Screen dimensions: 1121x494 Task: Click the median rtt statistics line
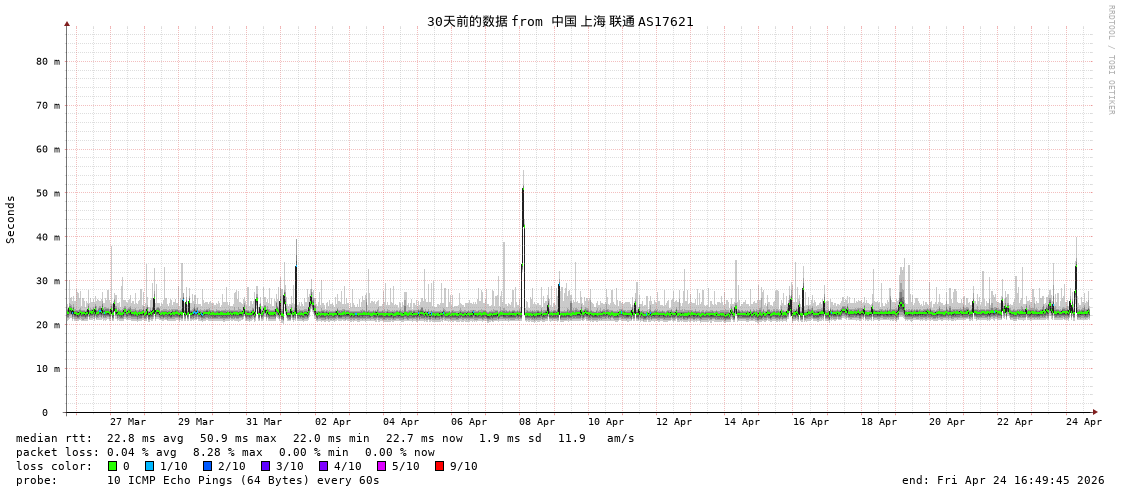click(x=325, y=438)
